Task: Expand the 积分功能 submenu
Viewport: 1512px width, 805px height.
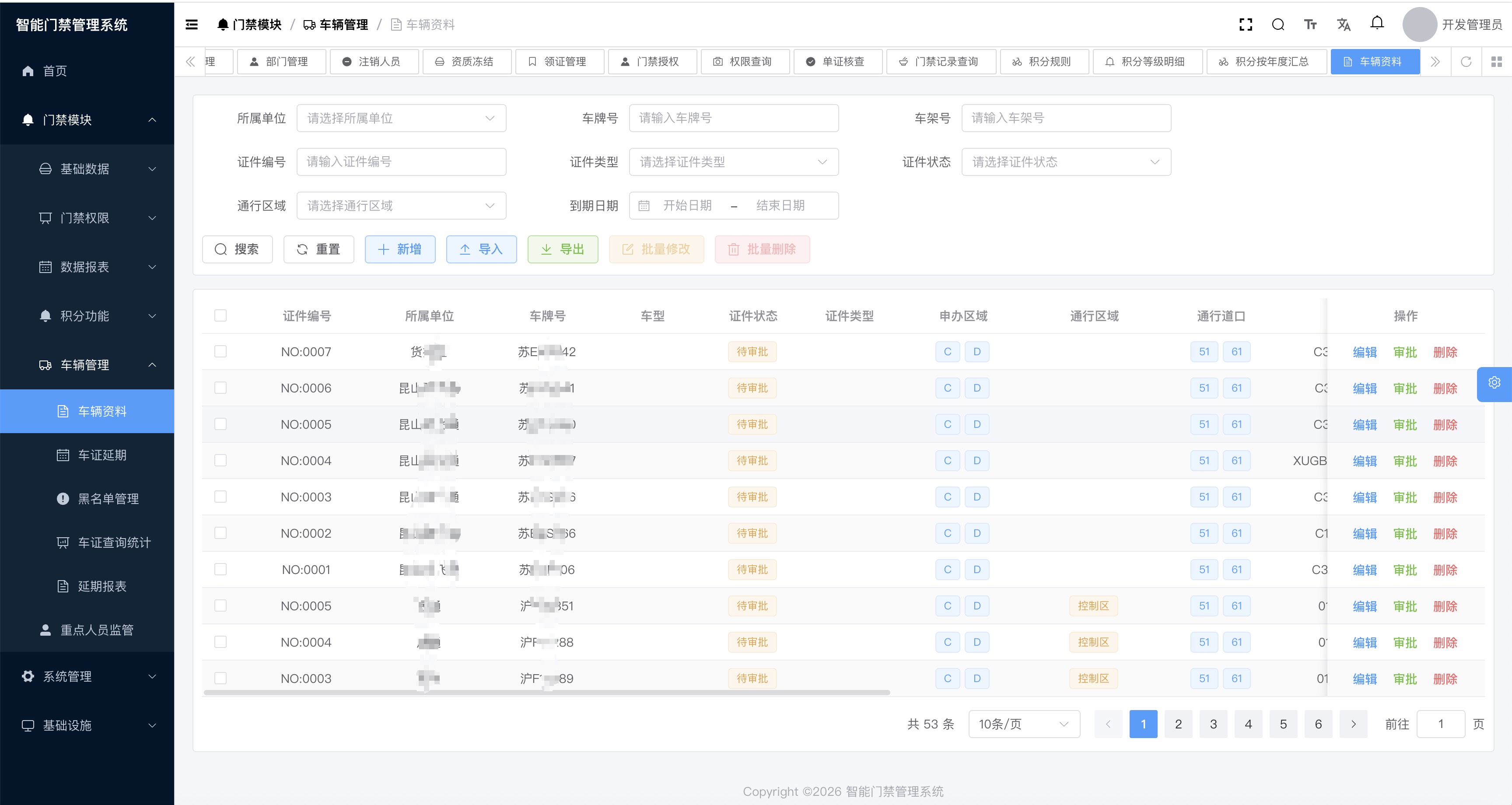Action: [x=87, y=316]
